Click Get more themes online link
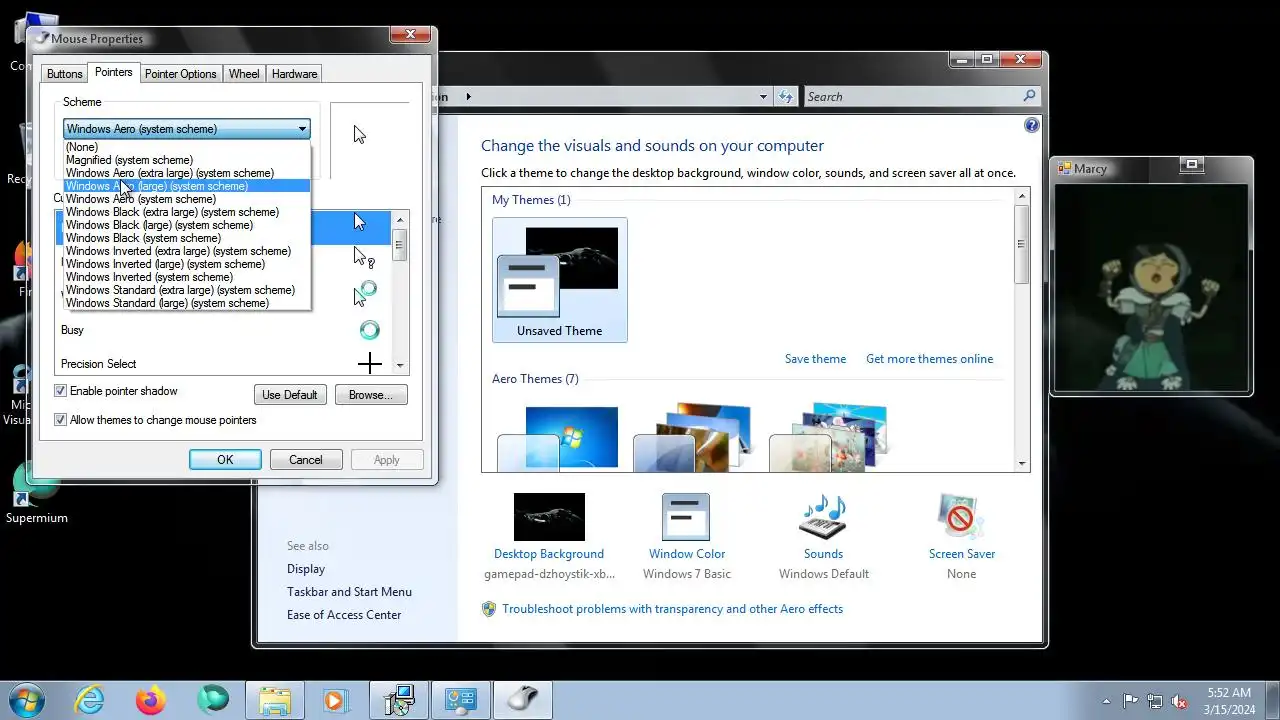 (x=930, y=359)
